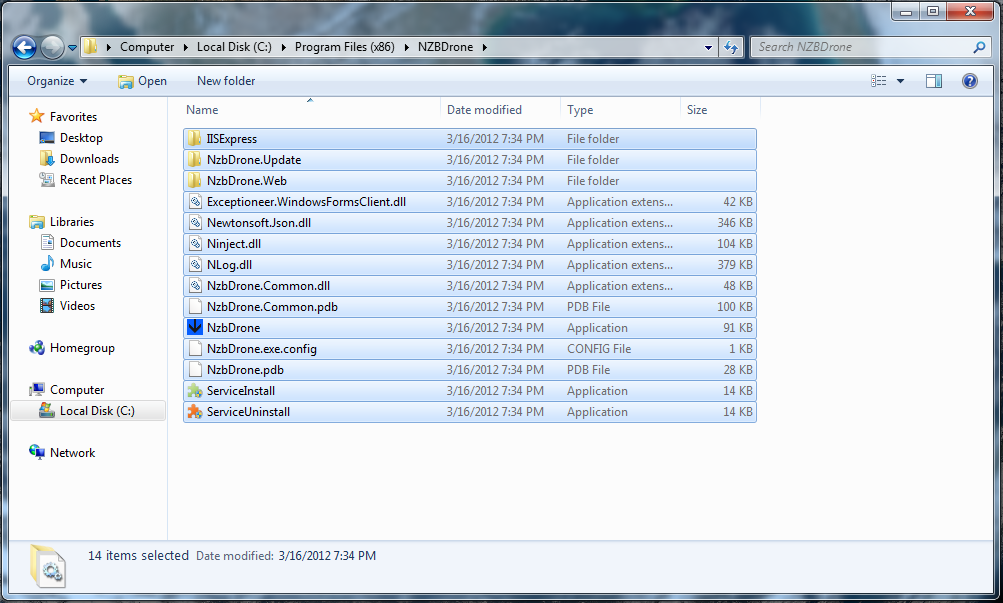The image size is (1003, 603).
Task: Click the NzbDrone.Web folder icon
Action: [194, 181]
